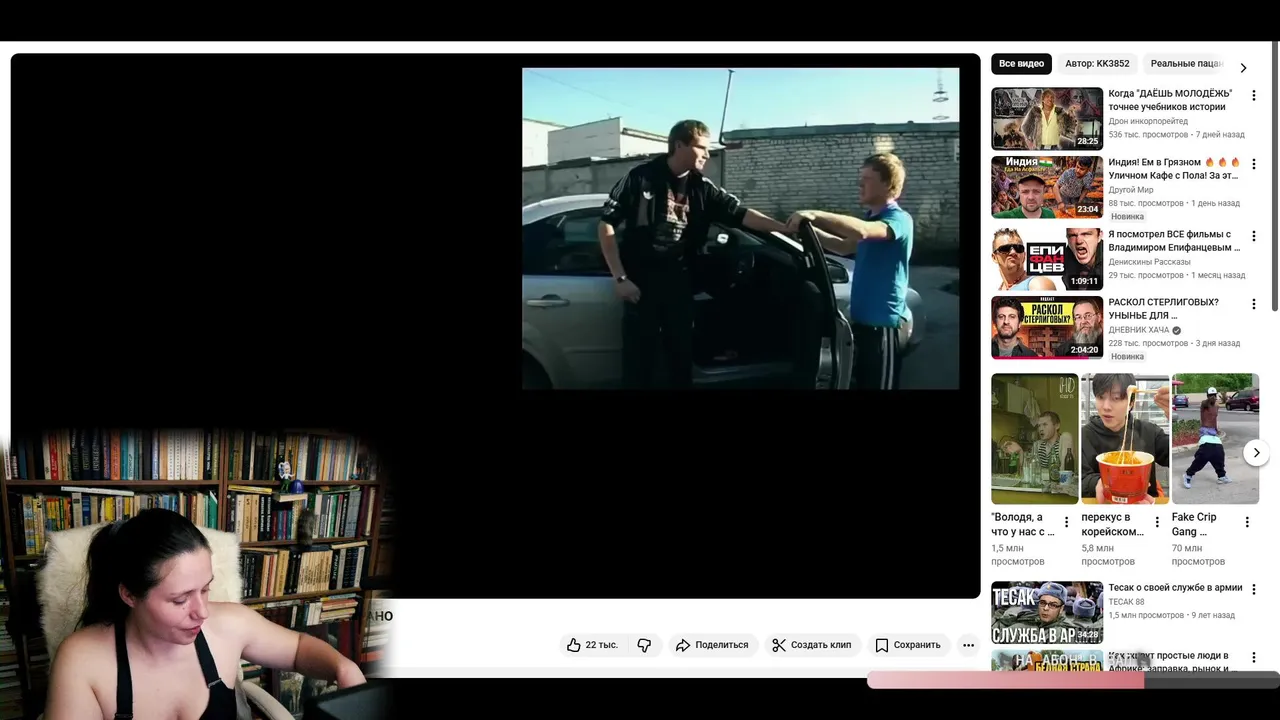The width and height of the screenshot is (1280, 720).
Task: Open Индия уличное кафе video thumbnail
Action: coord(1047,187)
